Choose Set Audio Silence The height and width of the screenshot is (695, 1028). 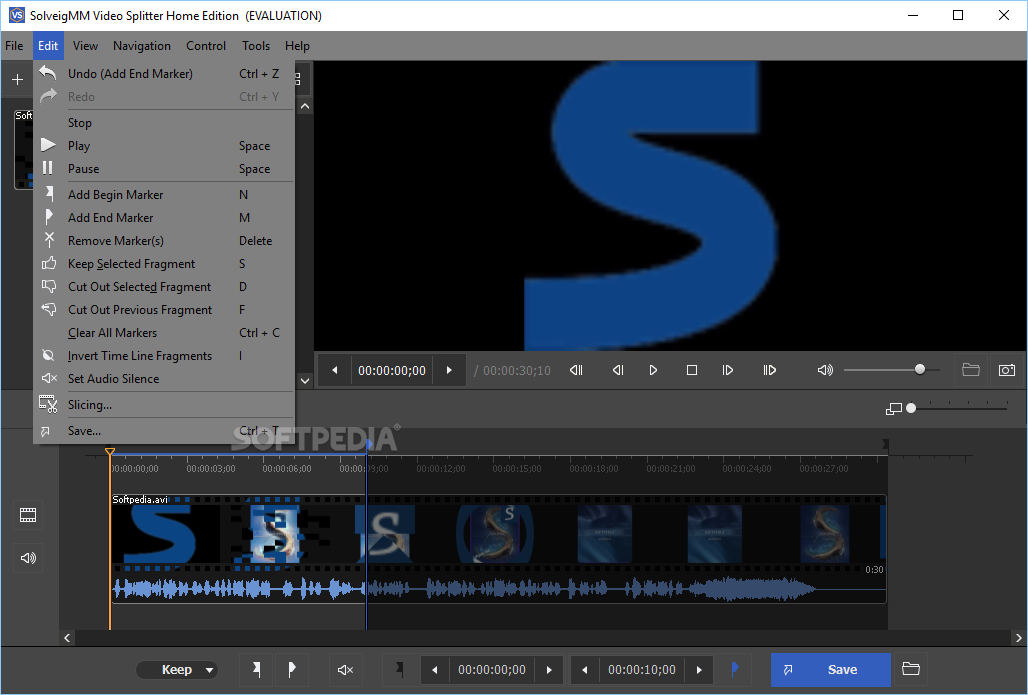tap(163, 378)
